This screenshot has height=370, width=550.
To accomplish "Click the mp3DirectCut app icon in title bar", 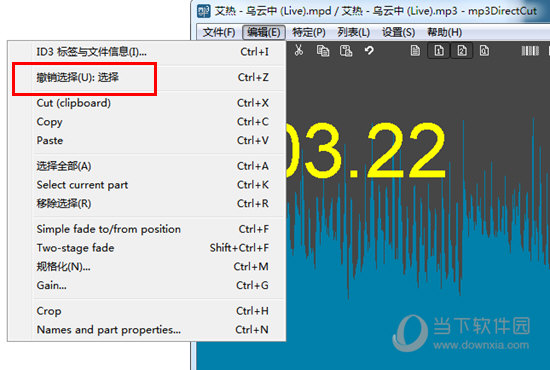I will click(204, 11).
